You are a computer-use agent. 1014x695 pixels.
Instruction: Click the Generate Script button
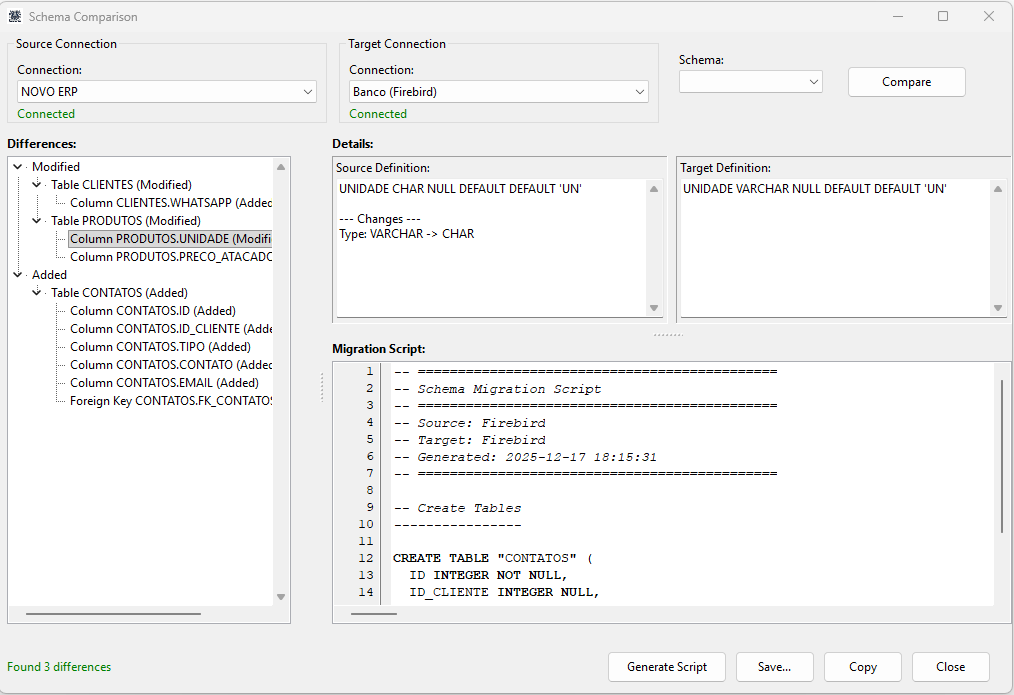(667, 667)
